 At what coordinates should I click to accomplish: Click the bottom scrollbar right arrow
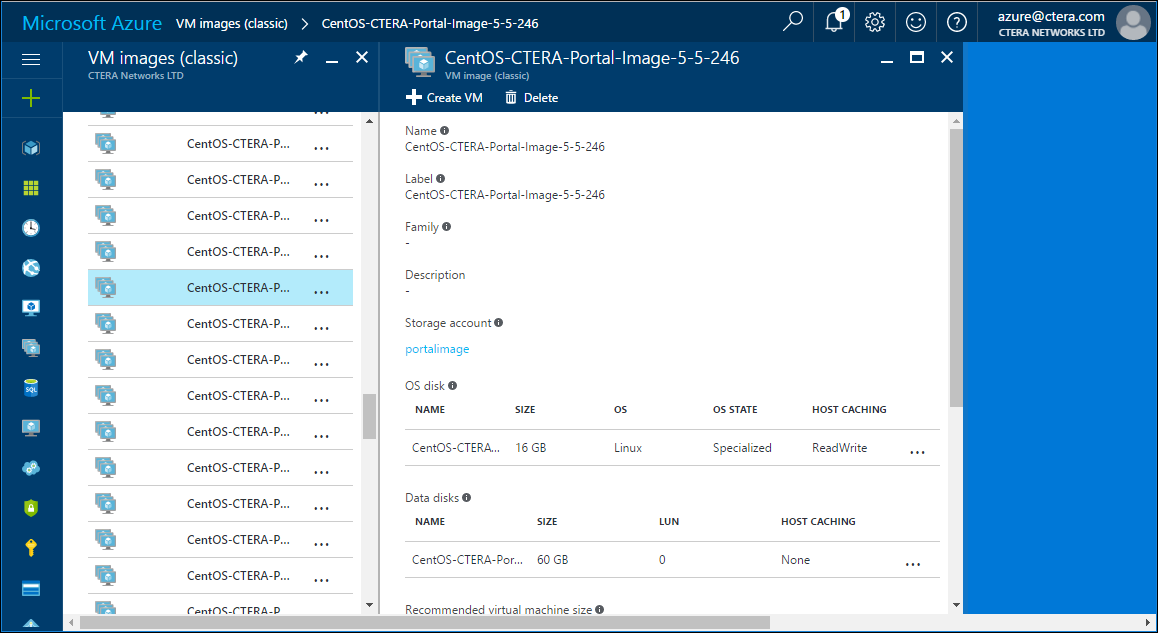click(x=1148, y=623)
